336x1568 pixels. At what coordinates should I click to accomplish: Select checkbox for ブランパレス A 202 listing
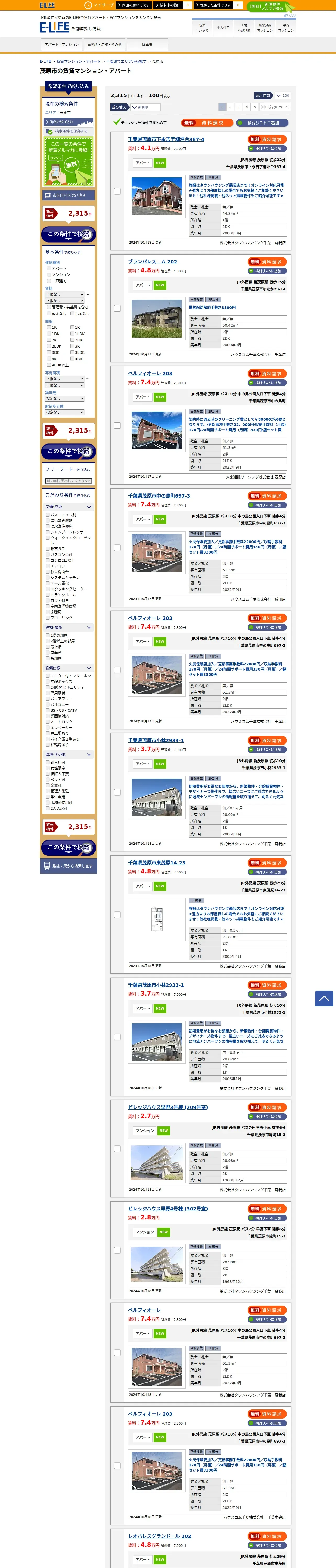(x=117, y=309)
